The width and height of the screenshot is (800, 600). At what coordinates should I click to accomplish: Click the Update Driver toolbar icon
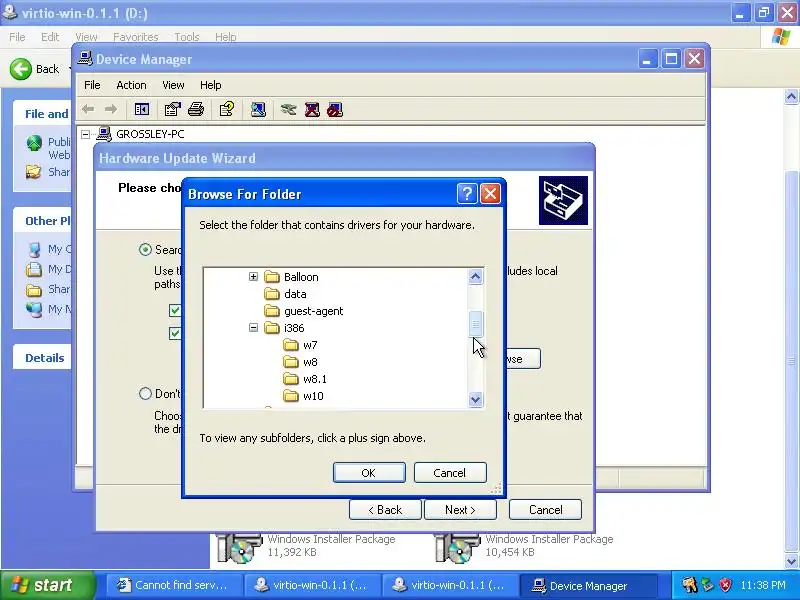click(288, 109)
